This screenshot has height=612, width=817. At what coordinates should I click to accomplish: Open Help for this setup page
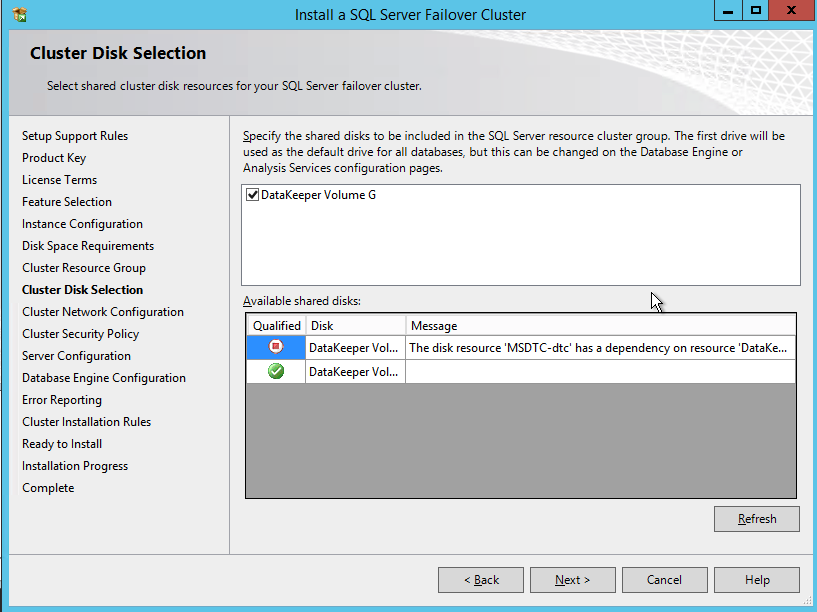(757, 580)
